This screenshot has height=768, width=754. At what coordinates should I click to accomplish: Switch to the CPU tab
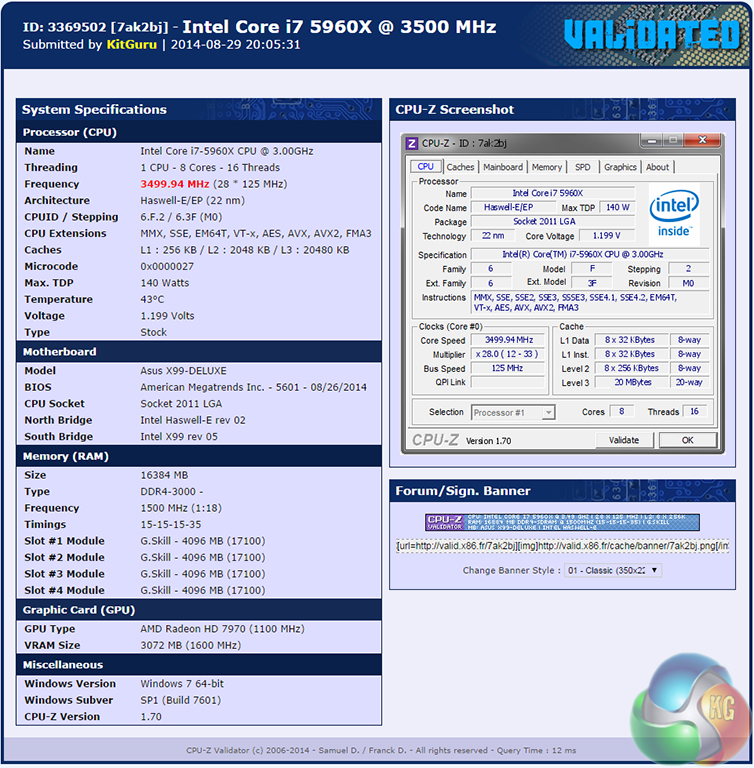click(425, 167)
